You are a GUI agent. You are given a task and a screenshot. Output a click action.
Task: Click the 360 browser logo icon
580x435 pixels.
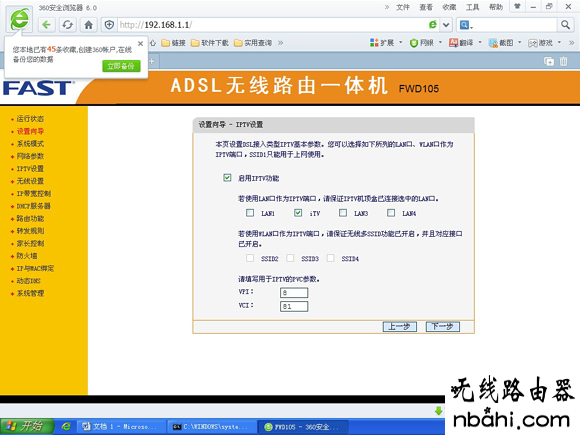(19, 19)
